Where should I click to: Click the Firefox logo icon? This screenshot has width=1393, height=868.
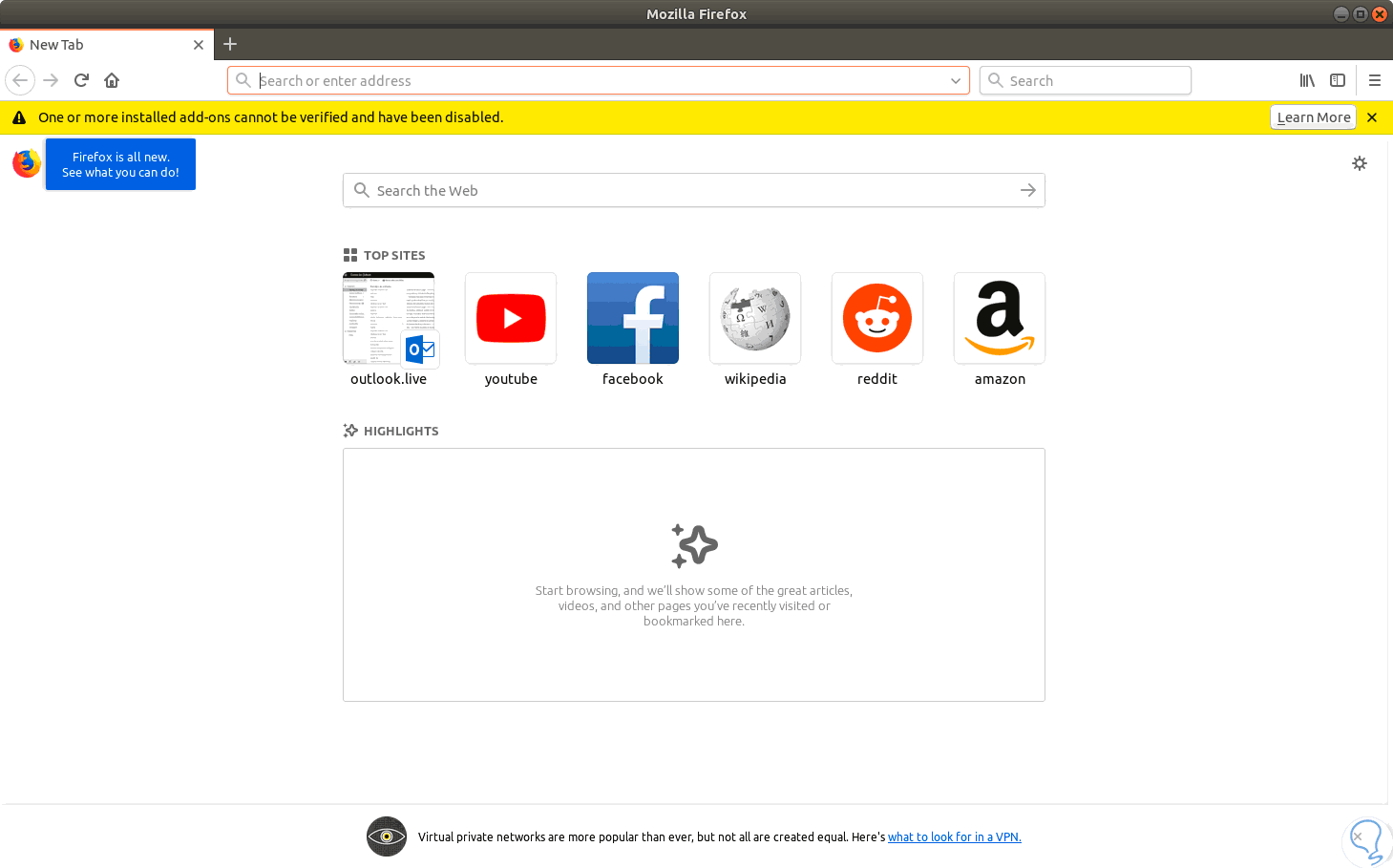pos(27,163)
